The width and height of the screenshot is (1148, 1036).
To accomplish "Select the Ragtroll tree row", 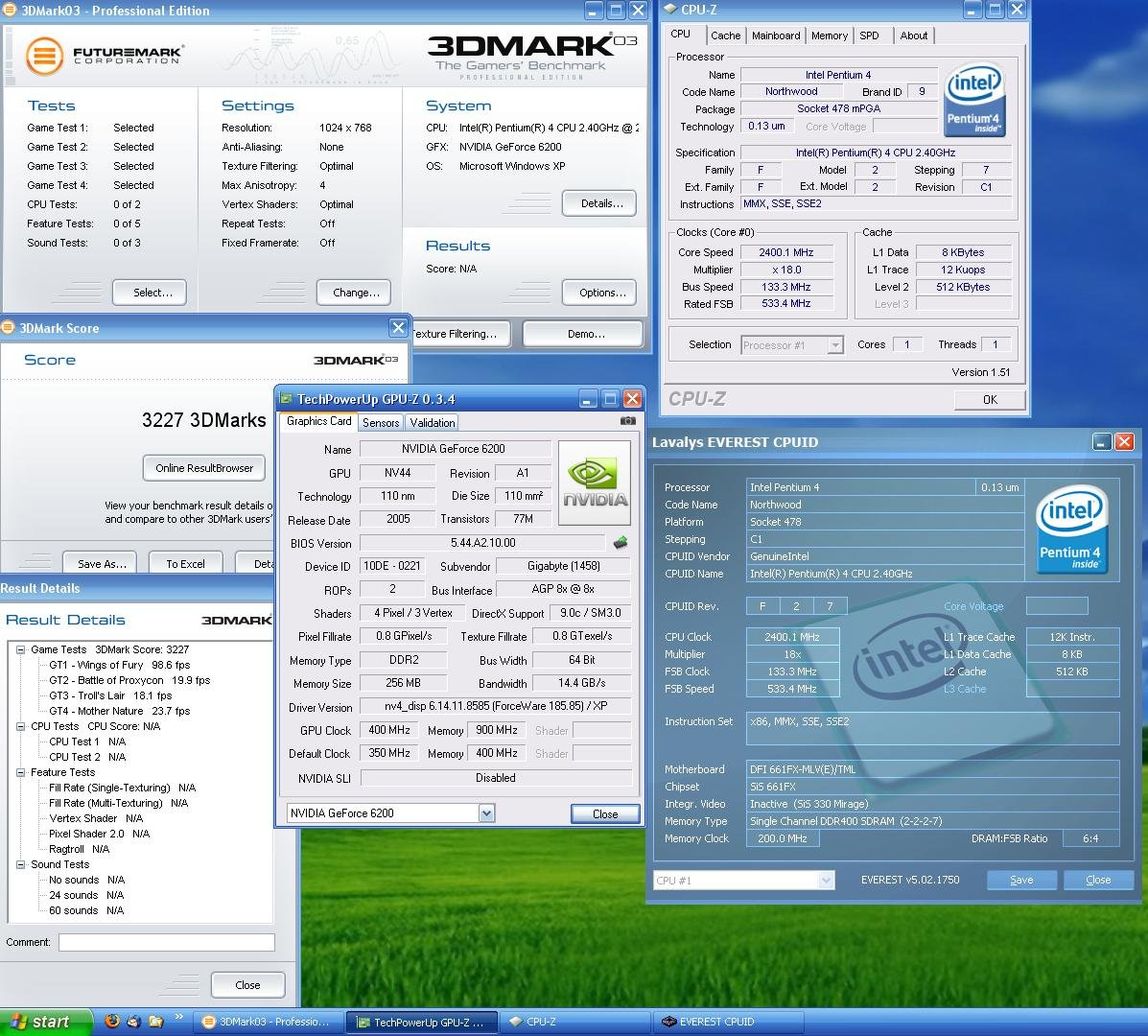I will 79,849.
